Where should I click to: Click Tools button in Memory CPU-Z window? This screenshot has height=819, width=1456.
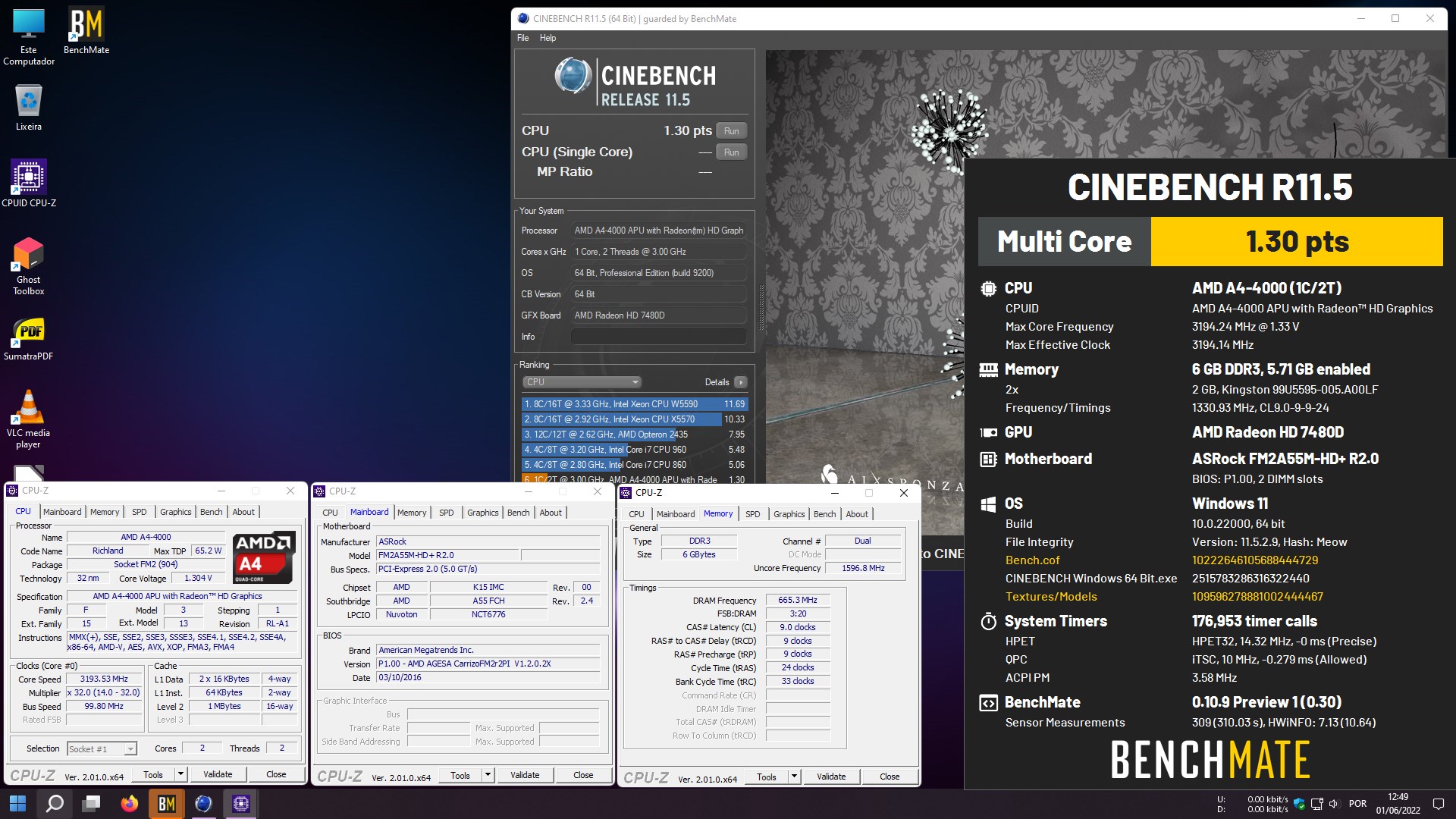click(x=767, y=777)
